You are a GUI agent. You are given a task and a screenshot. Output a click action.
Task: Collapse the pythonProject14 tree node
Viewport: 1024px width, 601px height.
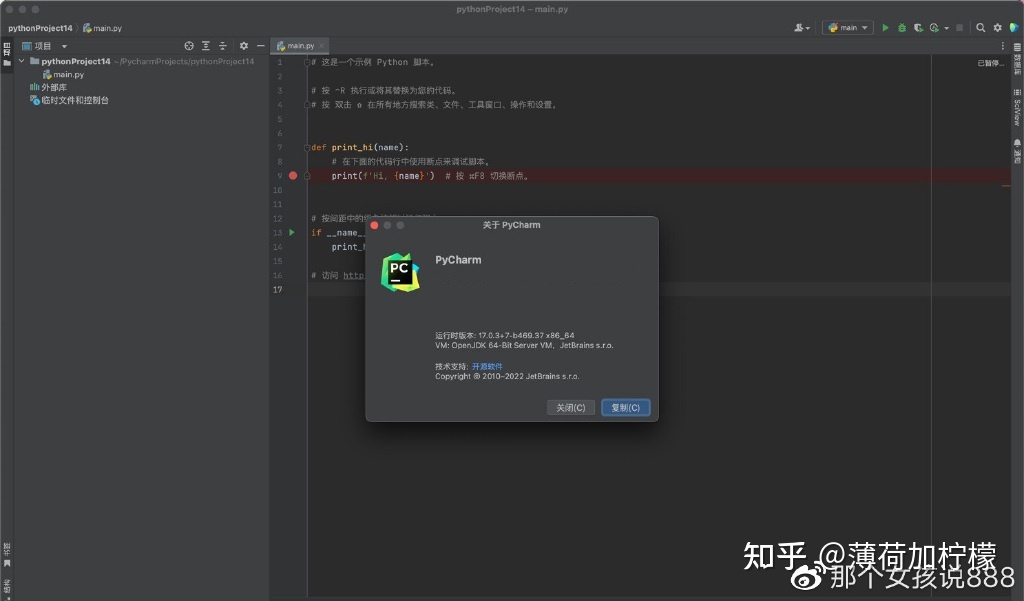22,61
